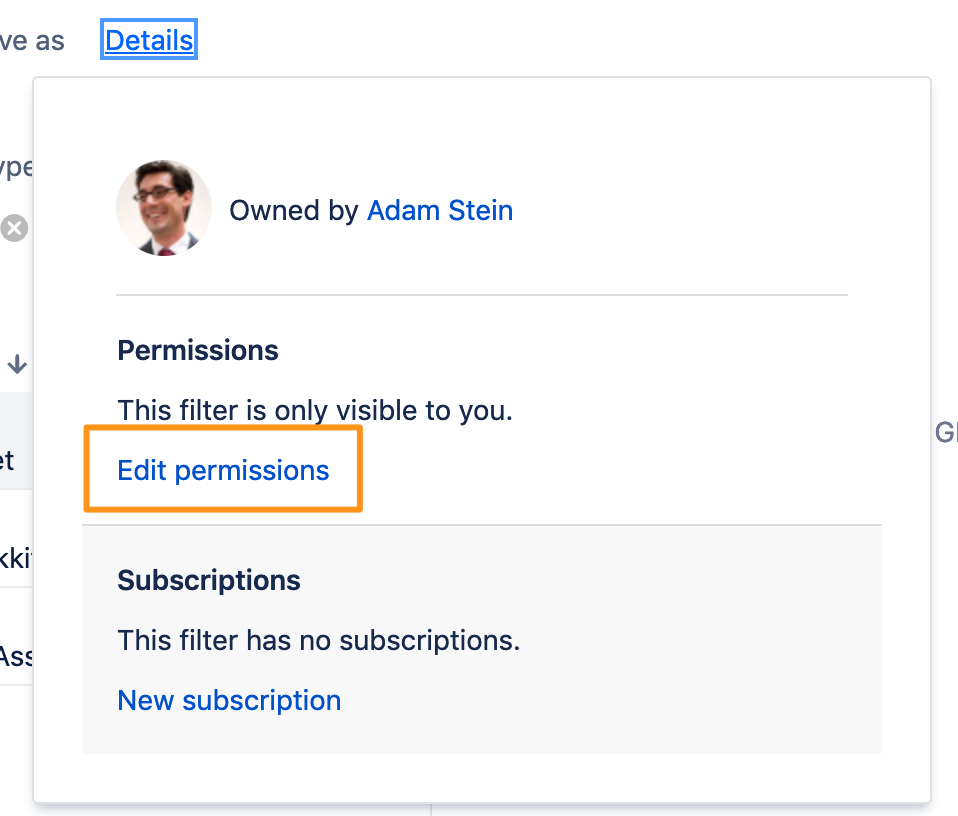The width and height of the screenshot is (958, 816).
Task: Click Edit permissions
Action: [x=223, y=470]
